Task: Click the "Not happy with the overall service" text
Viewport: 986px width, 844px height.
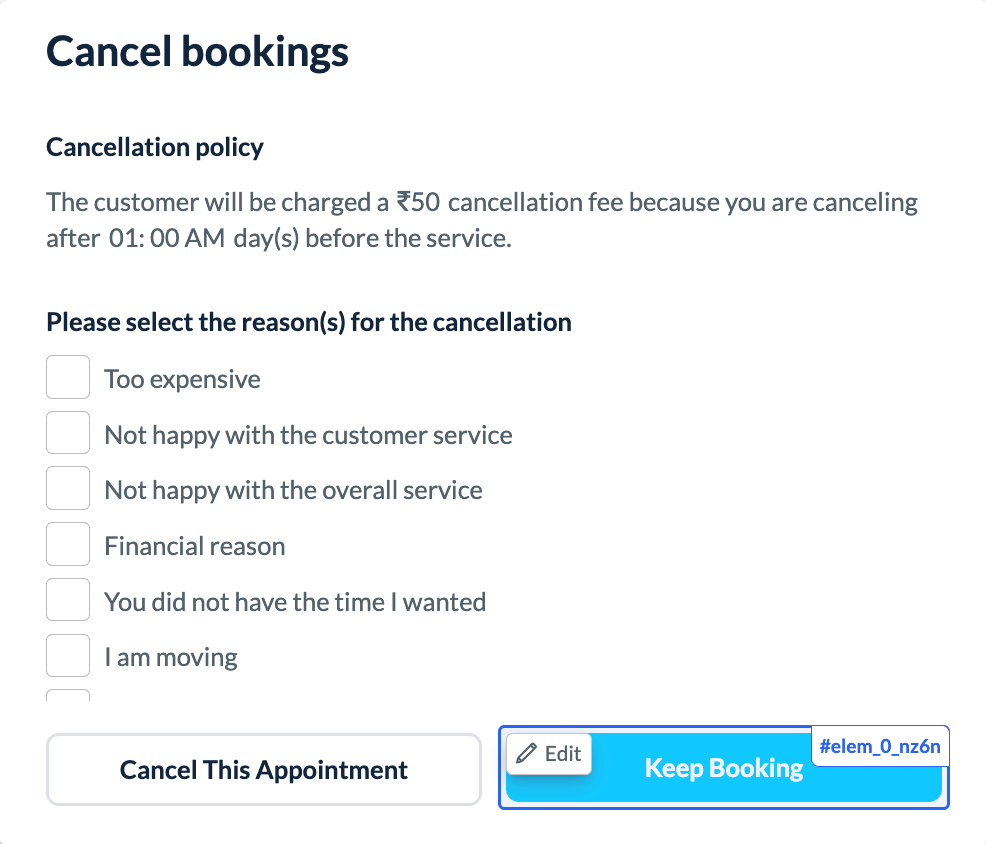Action: 293,490
